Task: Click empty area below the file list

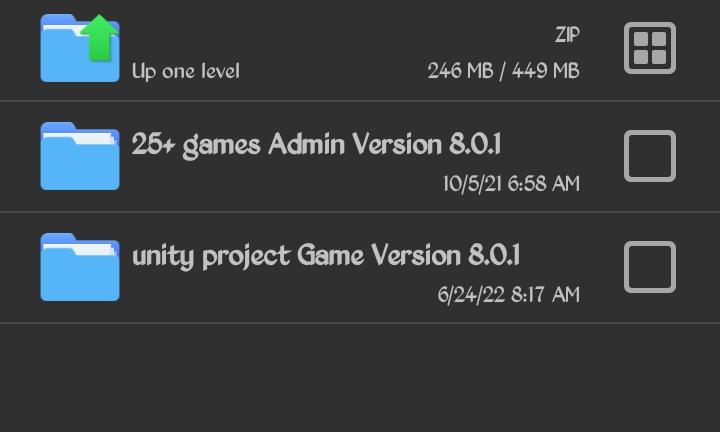Action: (x=360, y=377)
